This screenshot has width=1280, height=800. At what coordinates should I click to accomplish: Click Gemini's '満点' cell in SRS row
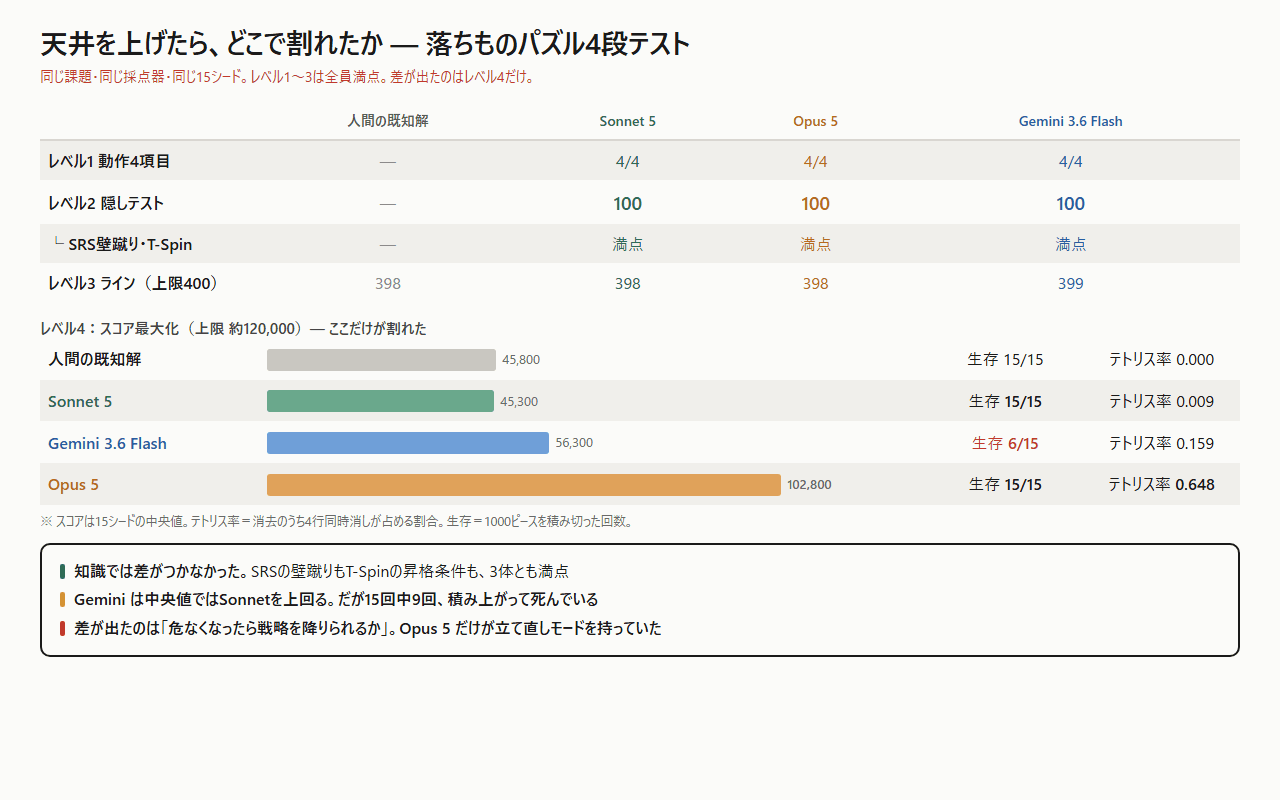(1071, 244)
